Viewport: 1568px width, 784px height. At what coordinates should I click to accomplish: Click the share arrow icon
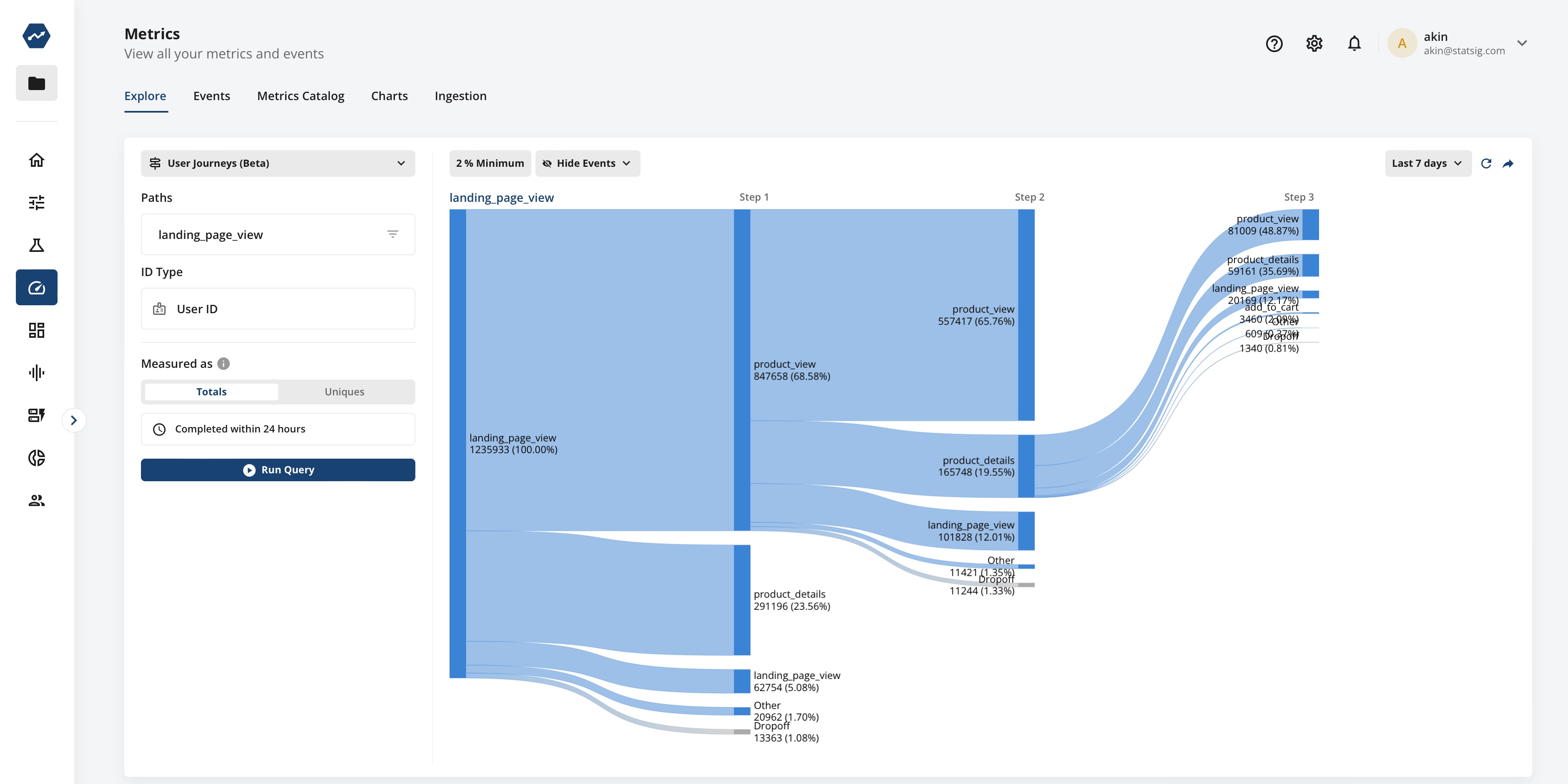coord(1508,163)
